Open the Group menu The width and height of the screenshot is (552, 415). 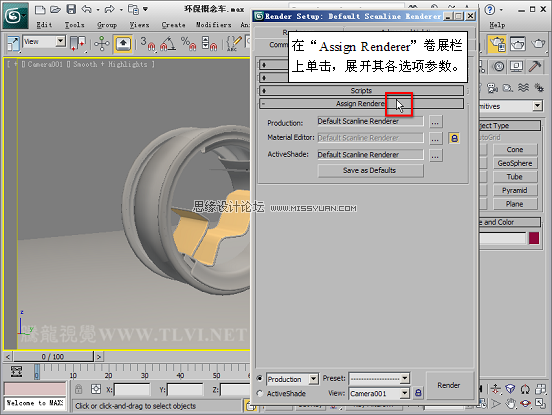pyautogui.click(x=107, y=25)
